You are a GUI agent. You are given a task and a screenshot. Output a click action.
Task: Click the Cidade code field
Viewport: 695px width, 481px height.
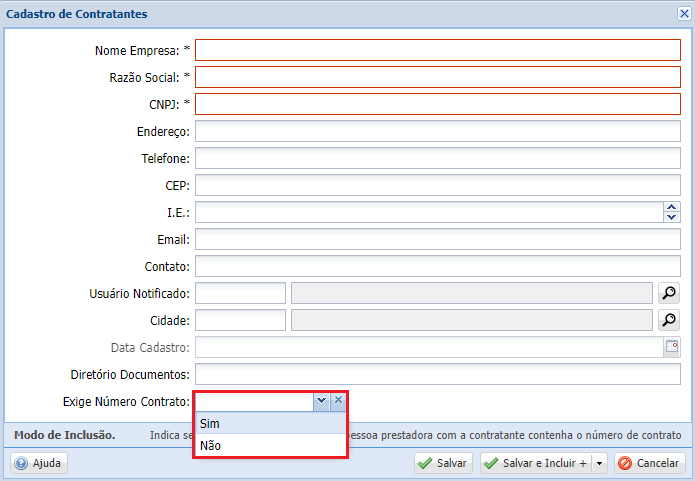point(240,320)
